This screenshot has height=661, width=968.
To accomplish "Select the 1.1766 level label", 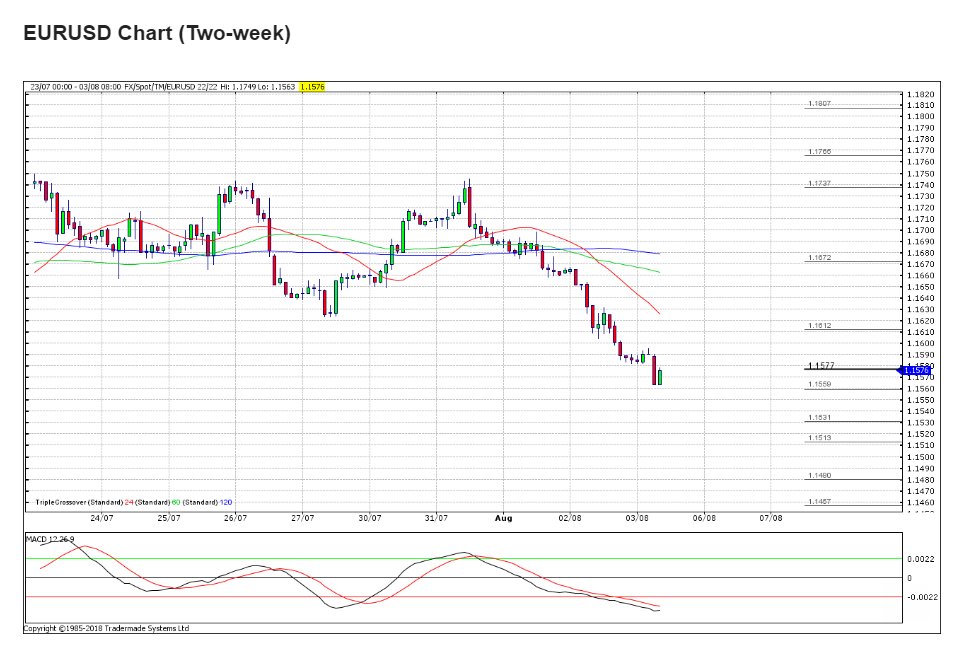I will (820, 151).
